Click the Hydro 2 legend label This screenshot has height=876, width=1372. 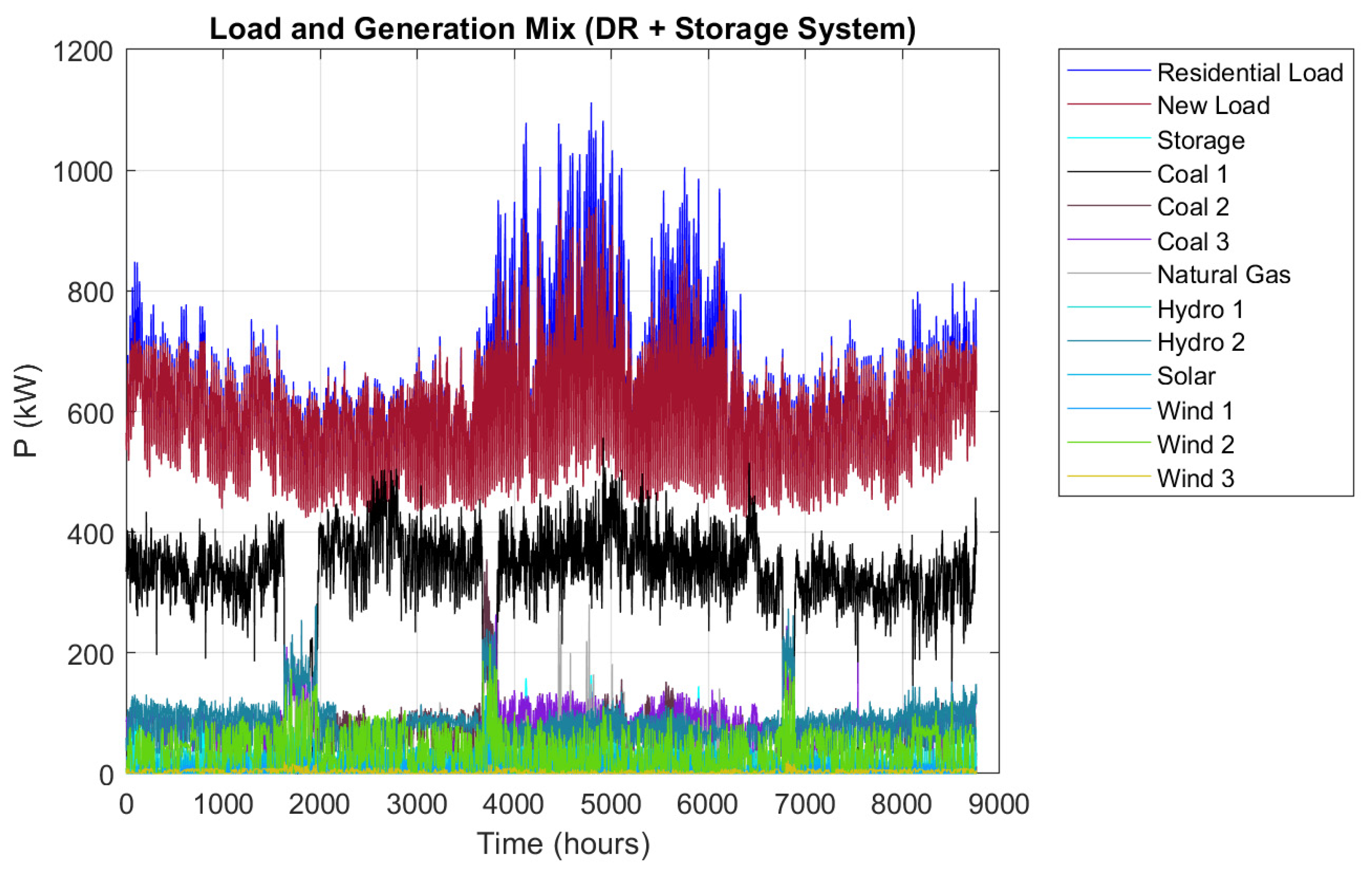pos(1200,343)
